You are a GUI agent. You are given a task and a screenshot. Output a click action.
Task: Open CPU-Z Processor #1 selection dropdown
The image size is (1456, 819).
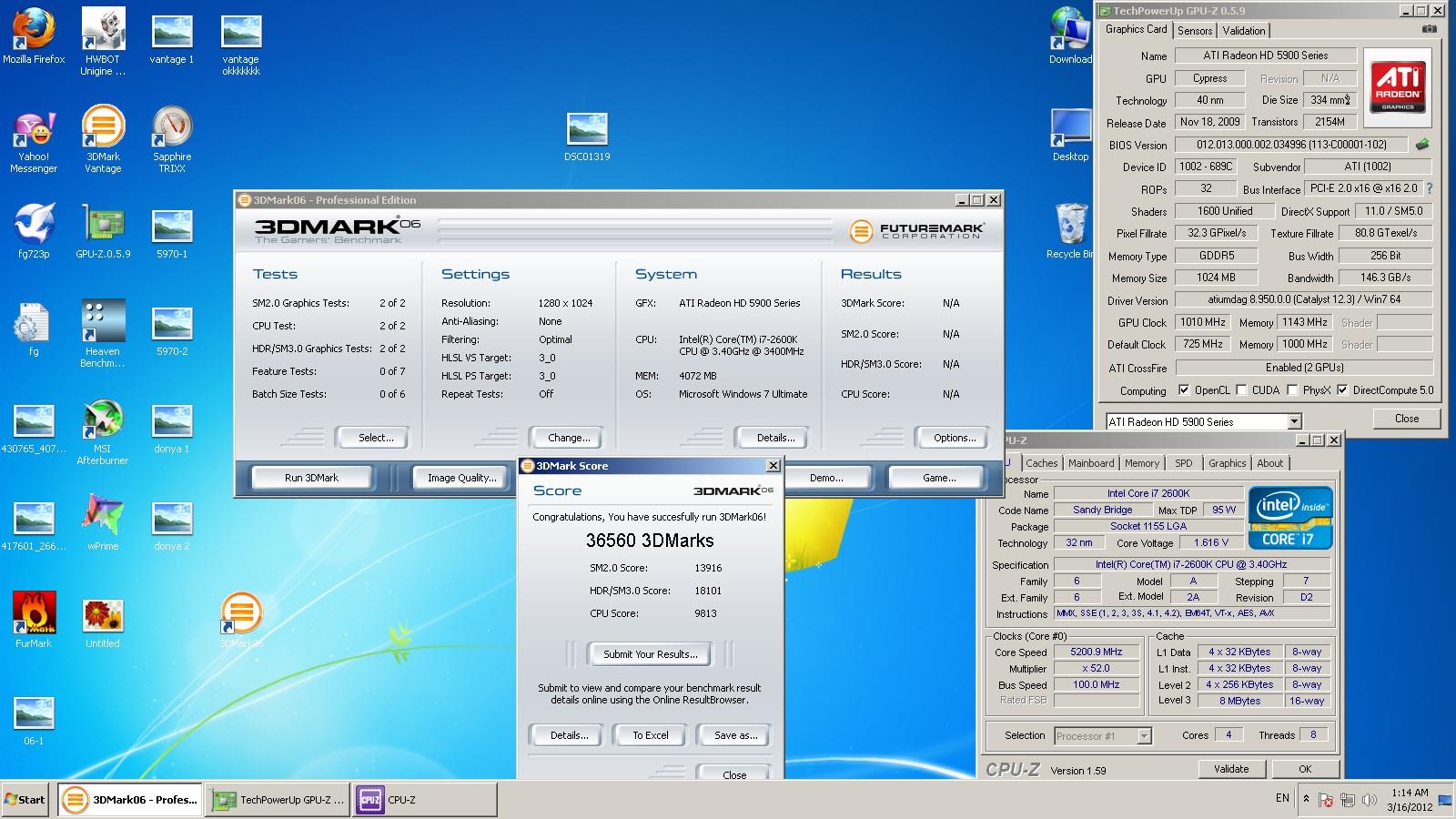[1144, 735]
